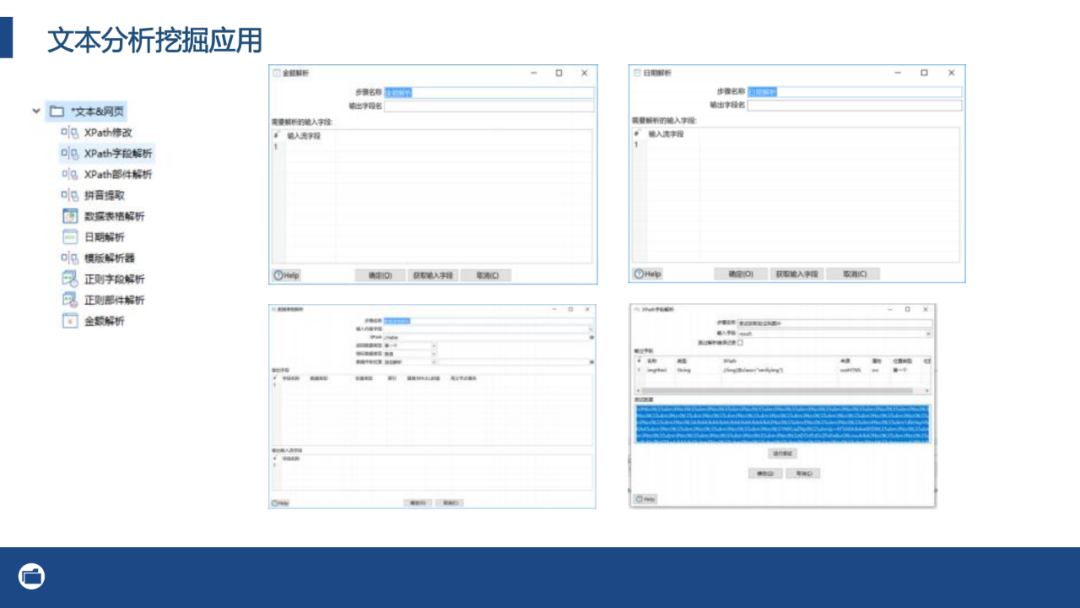Select the 数据表格解析 step icon in the tree
The width and height of the screenshot is (1080, 608).
coord(70,216)
